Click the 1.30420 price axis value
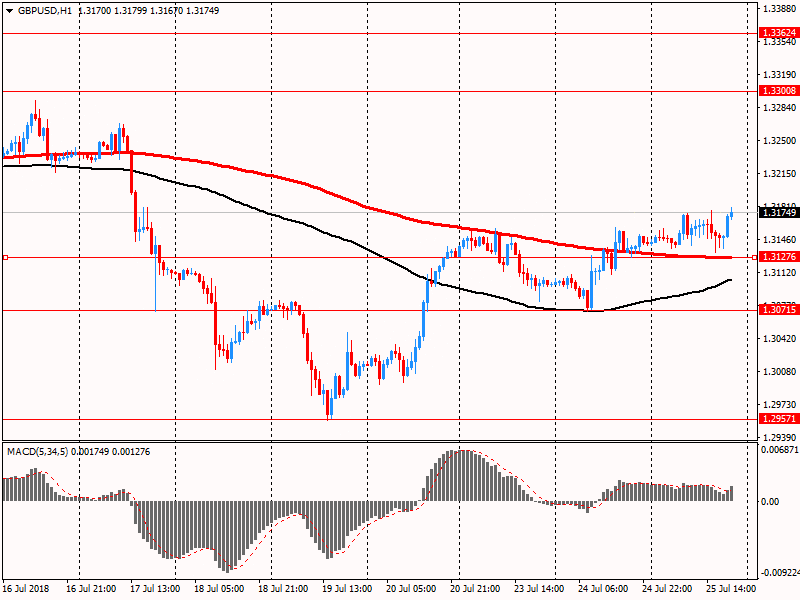This screenshot has width=800, height=600. pos(780,339)
